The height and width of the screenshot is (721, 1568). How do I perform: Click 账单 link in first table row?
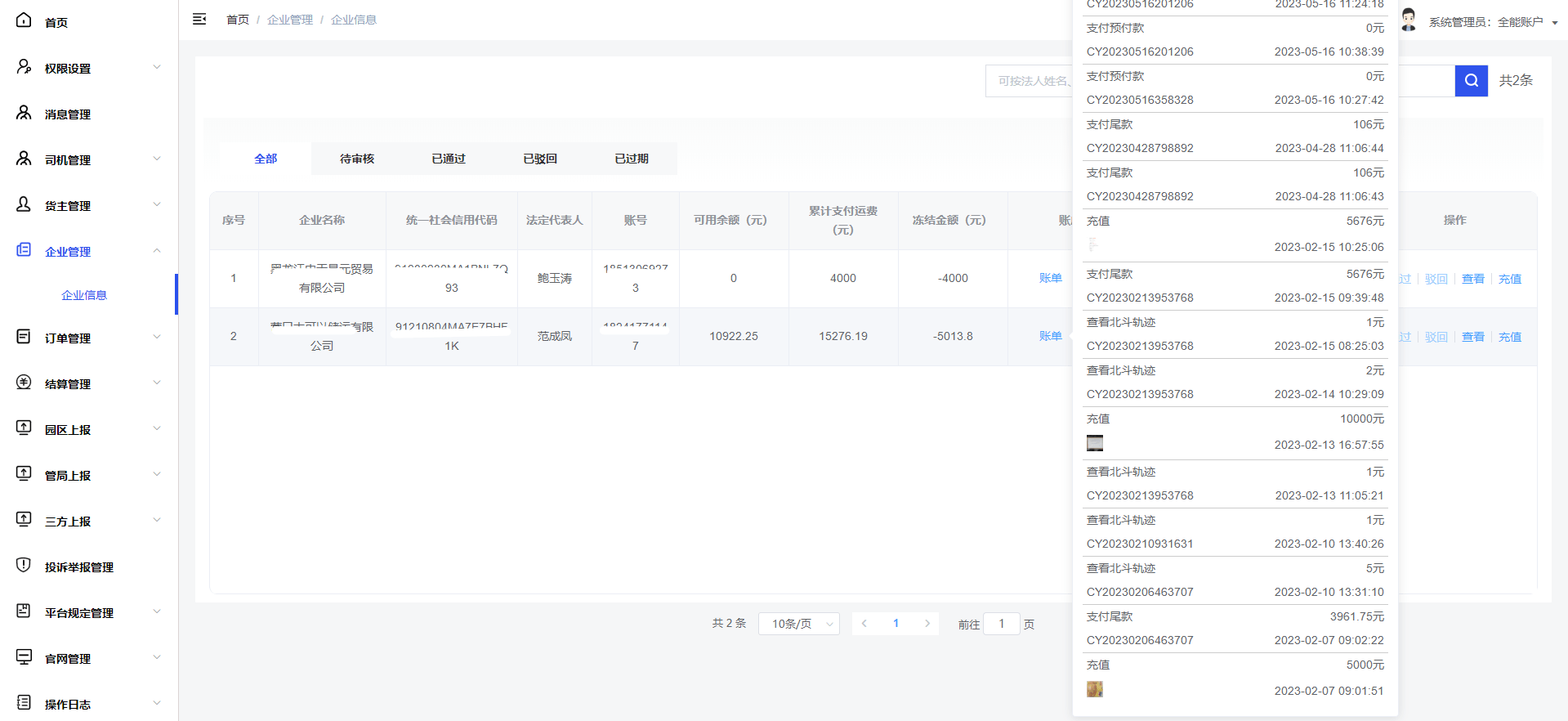click(x=1050, y=278)
